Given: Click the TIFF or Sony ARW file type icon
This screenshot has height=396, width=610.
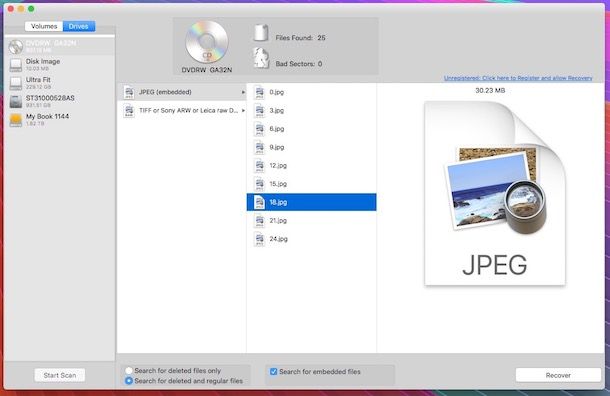Looking at the screenshot, I should pyautogui.click(x=129, y=110).
